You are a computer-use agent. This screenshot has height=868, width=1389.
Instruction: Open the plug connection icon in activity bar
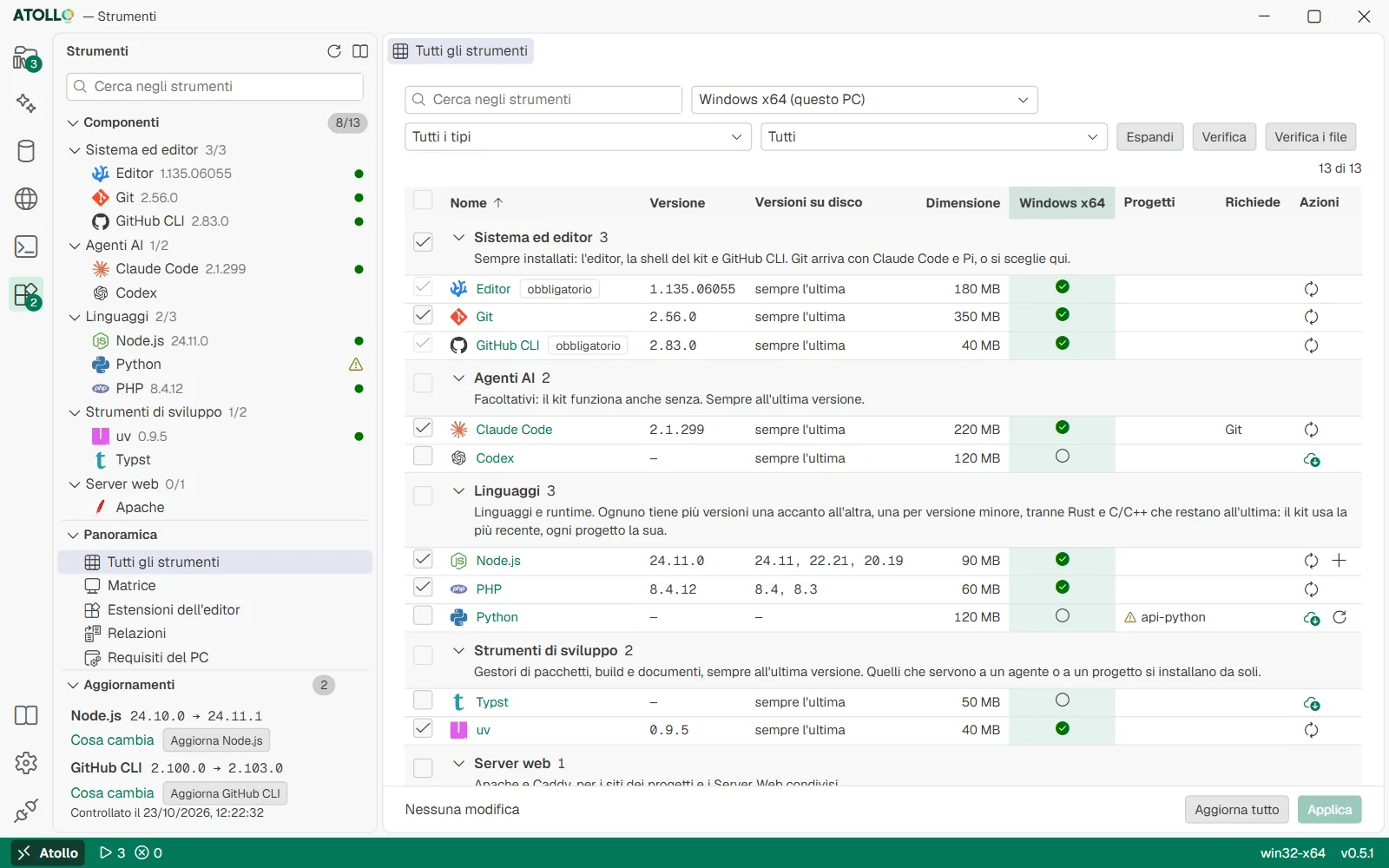click(x=26, y=811)
